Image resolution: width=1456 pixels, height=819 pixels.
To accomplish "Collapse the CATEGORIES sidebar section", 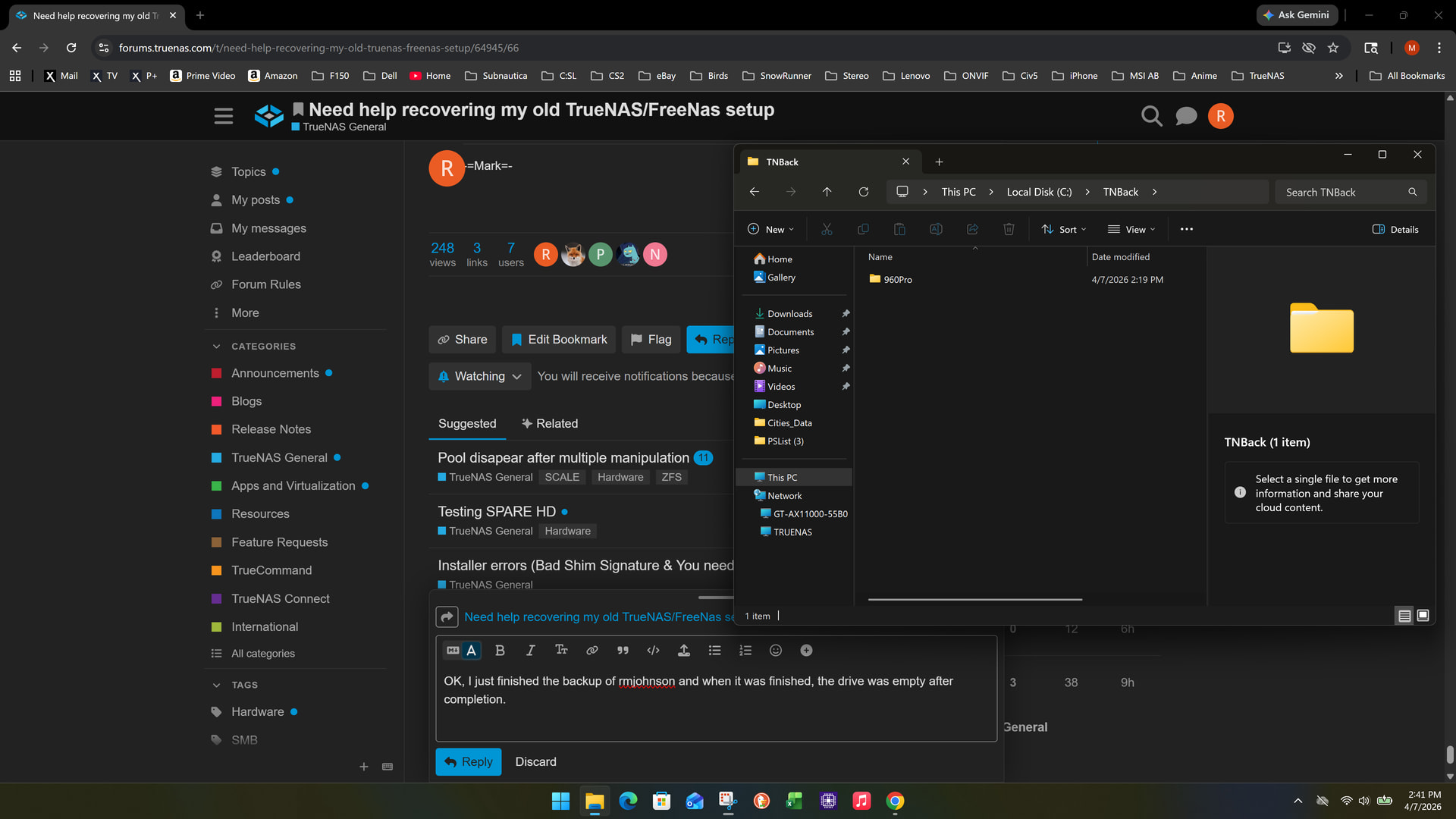I will tap(216, 347).
